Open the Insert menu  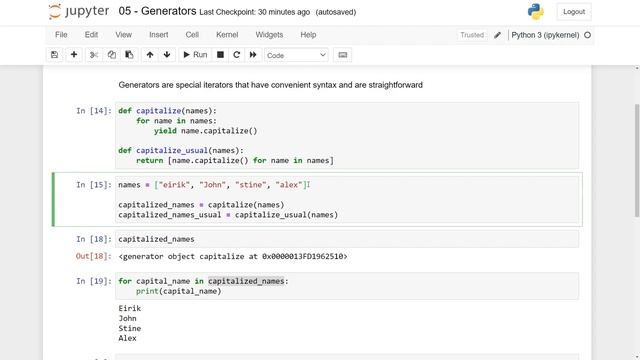coord(159,35)
